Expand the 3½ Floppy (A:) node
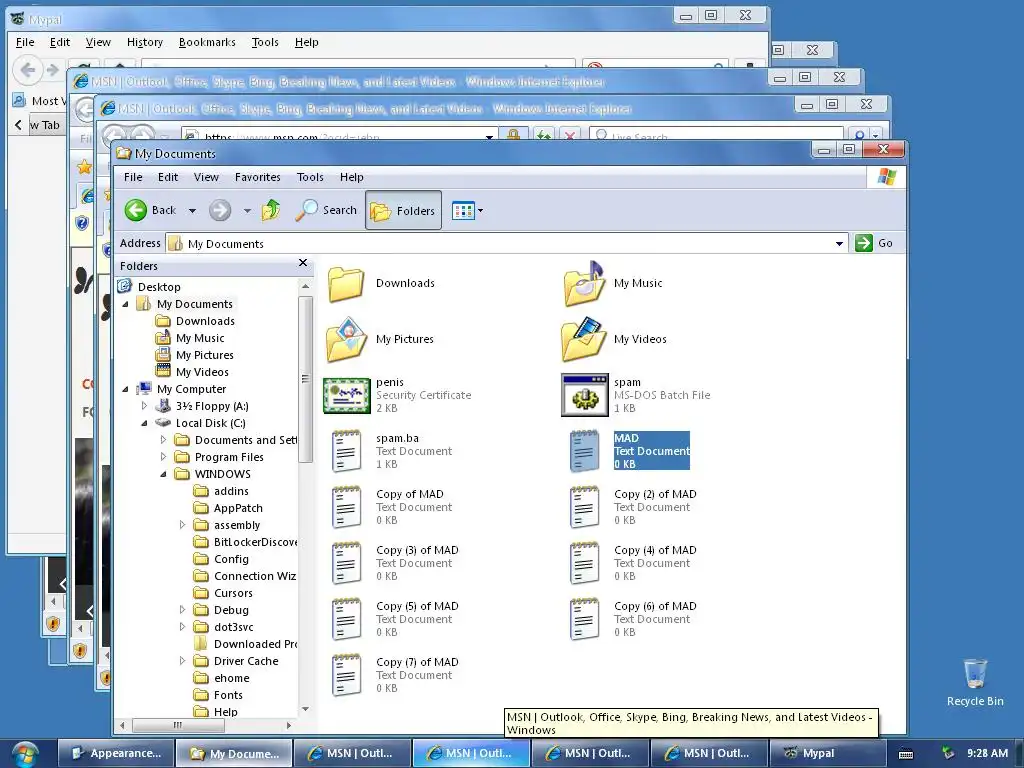 pos(144,406)
